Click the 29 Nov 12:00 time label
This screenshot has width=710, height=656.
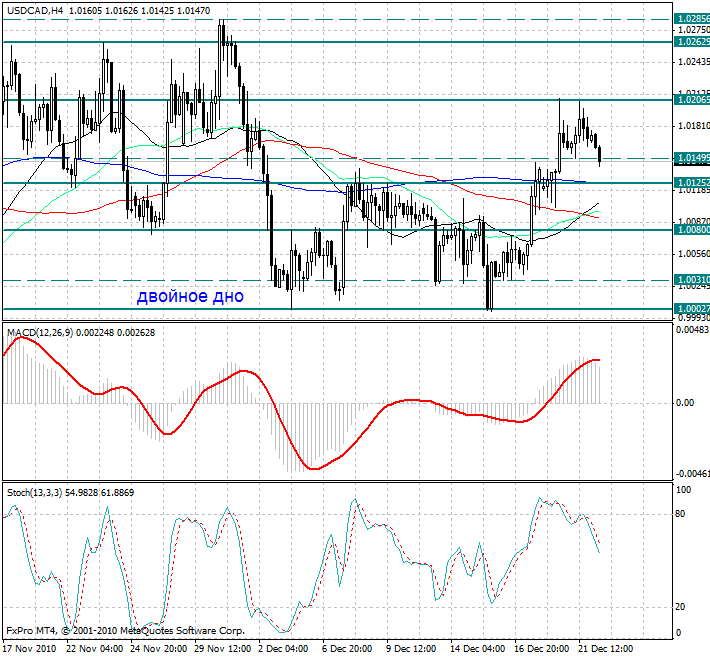pyautogui.click(x=223, y=649)
